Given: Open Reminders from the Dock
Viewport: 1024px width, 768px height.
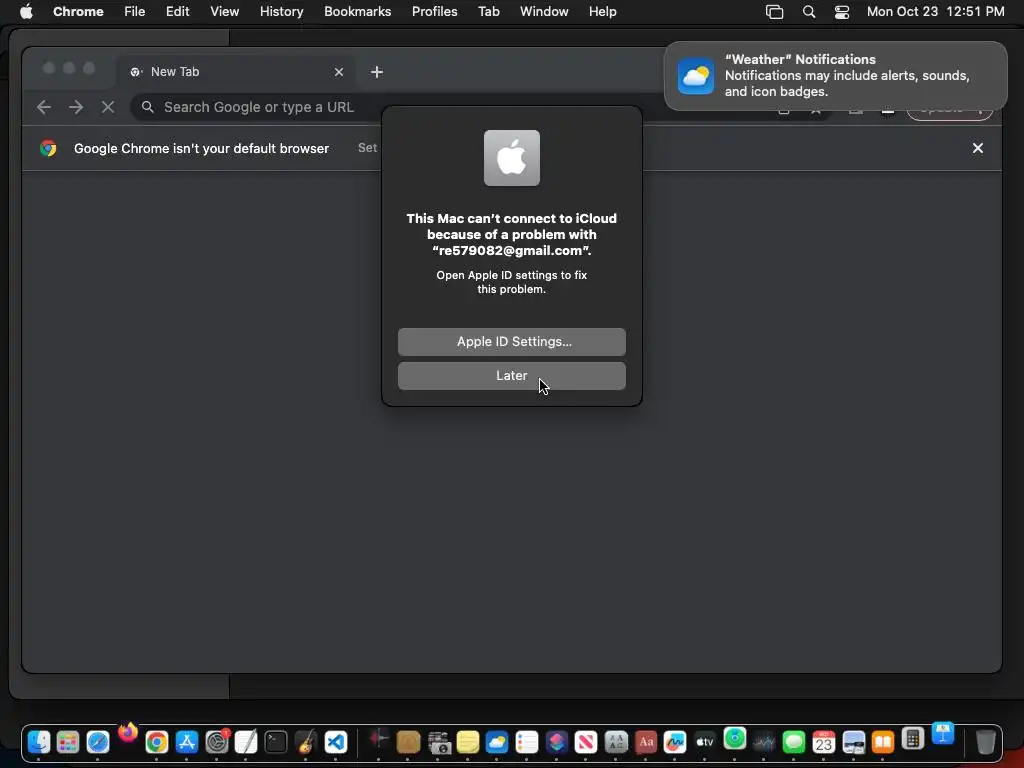Looking at the screenshot, I should (526, 742).
